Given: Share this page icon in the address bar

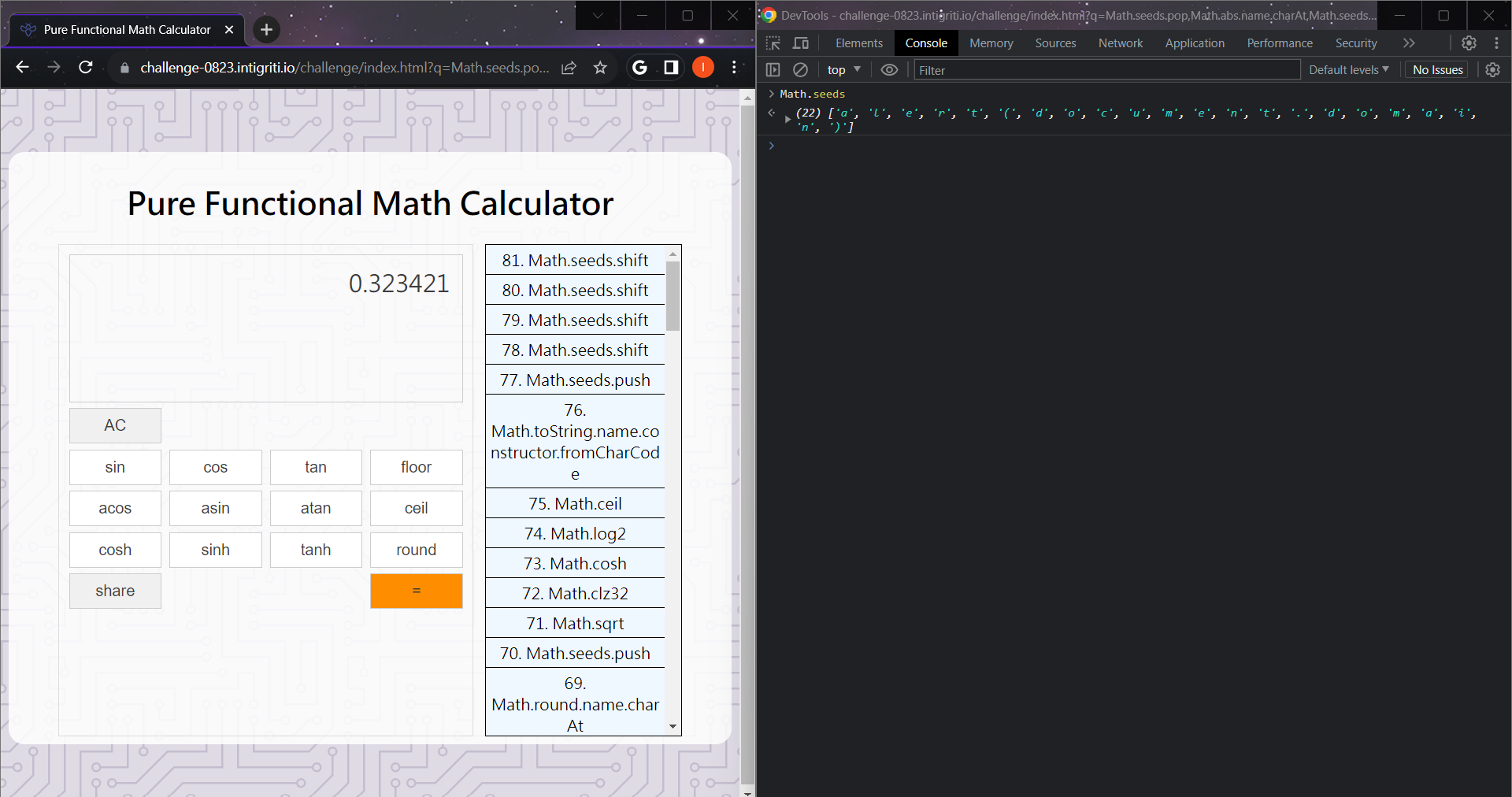Looking at the screenshot, I should coord(569,68).
